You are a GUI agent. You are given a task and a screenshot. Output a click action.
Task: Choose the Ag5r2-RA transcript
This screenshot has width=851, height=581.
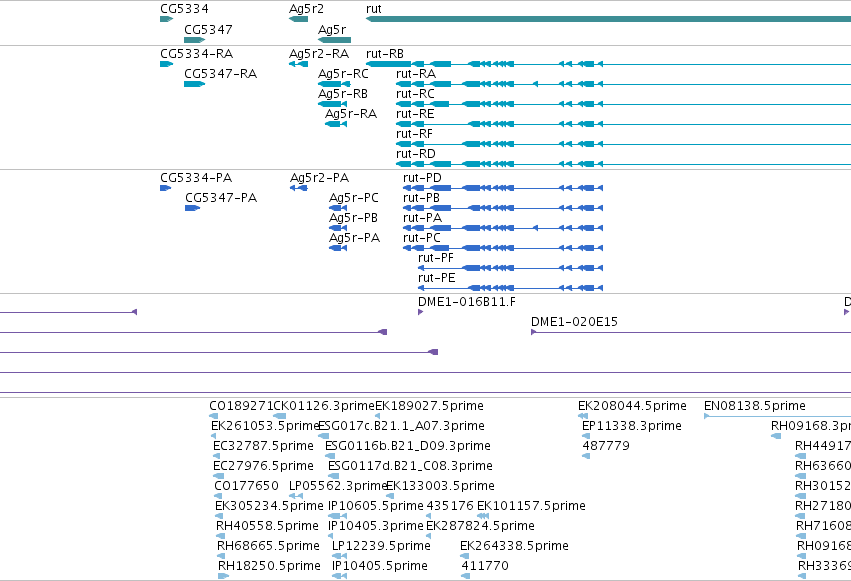click(x=299, y=64)
